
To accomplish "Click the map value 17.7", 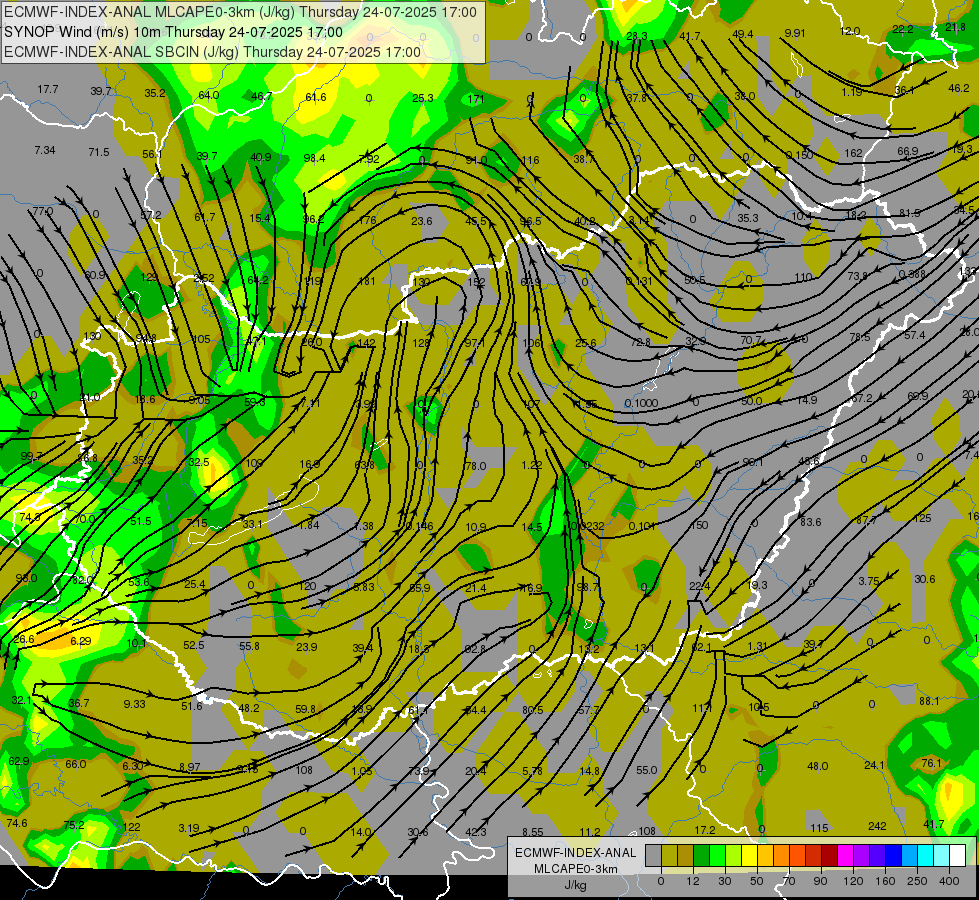I will coord(47,89).
